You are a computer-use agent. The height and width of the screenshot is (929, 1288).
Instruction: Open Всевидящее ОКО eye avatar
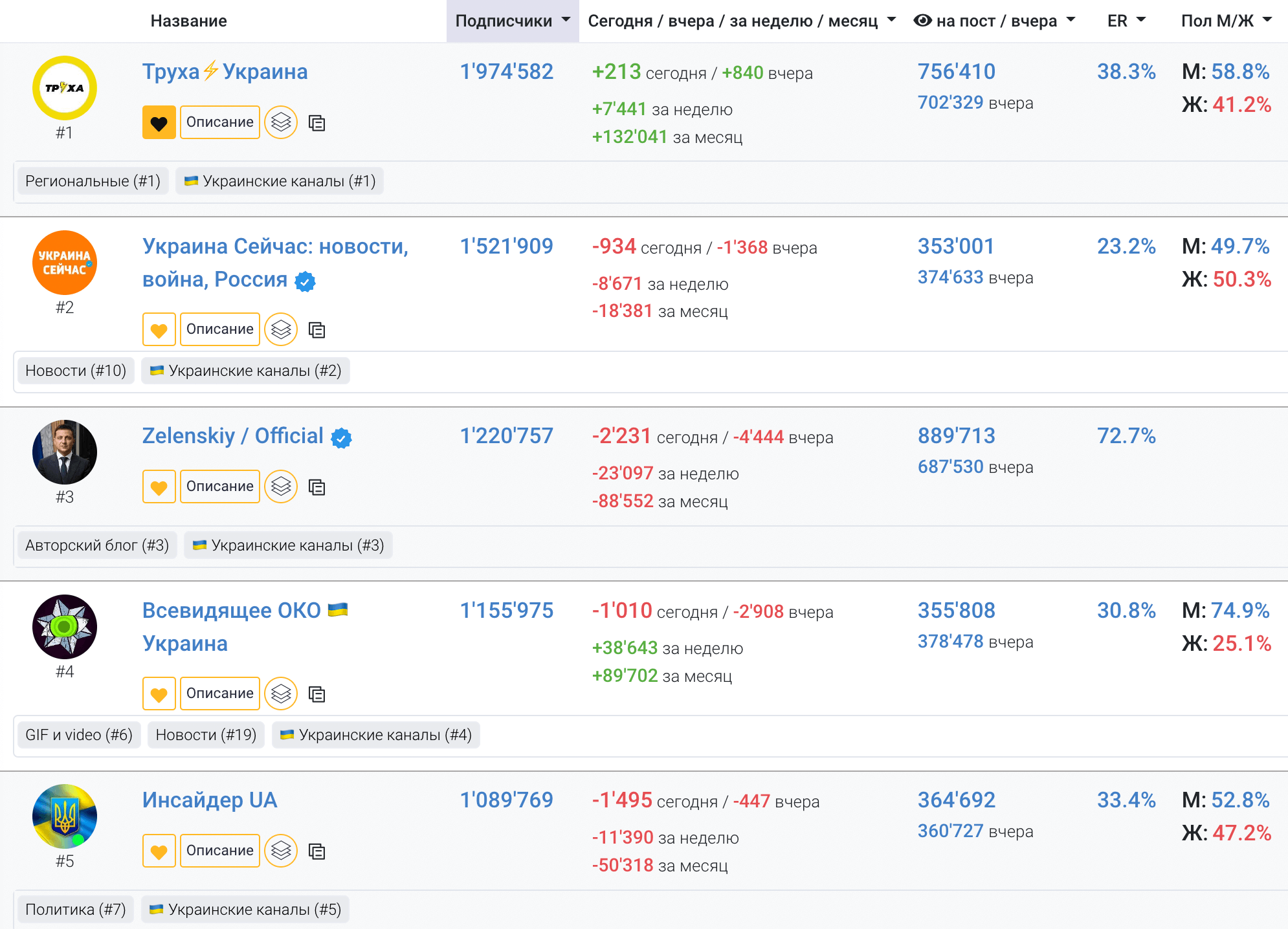[65, 627]
